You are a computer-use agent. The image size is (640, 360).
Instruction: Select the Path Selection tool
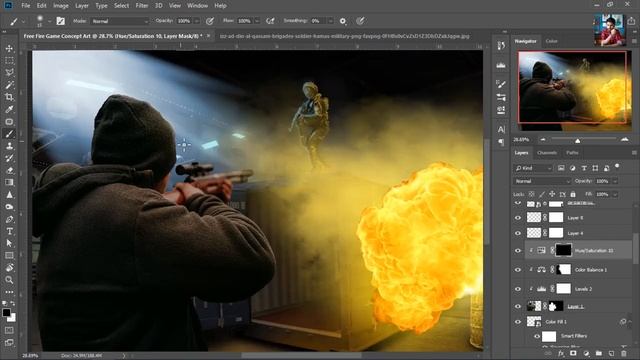pyautogui.click(x=9, y=243)
